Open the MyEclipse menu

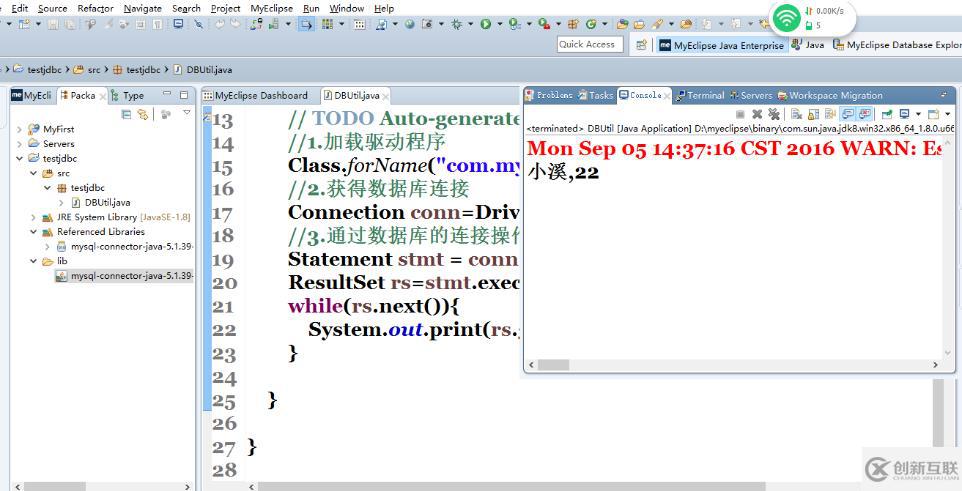pos(271,9)
